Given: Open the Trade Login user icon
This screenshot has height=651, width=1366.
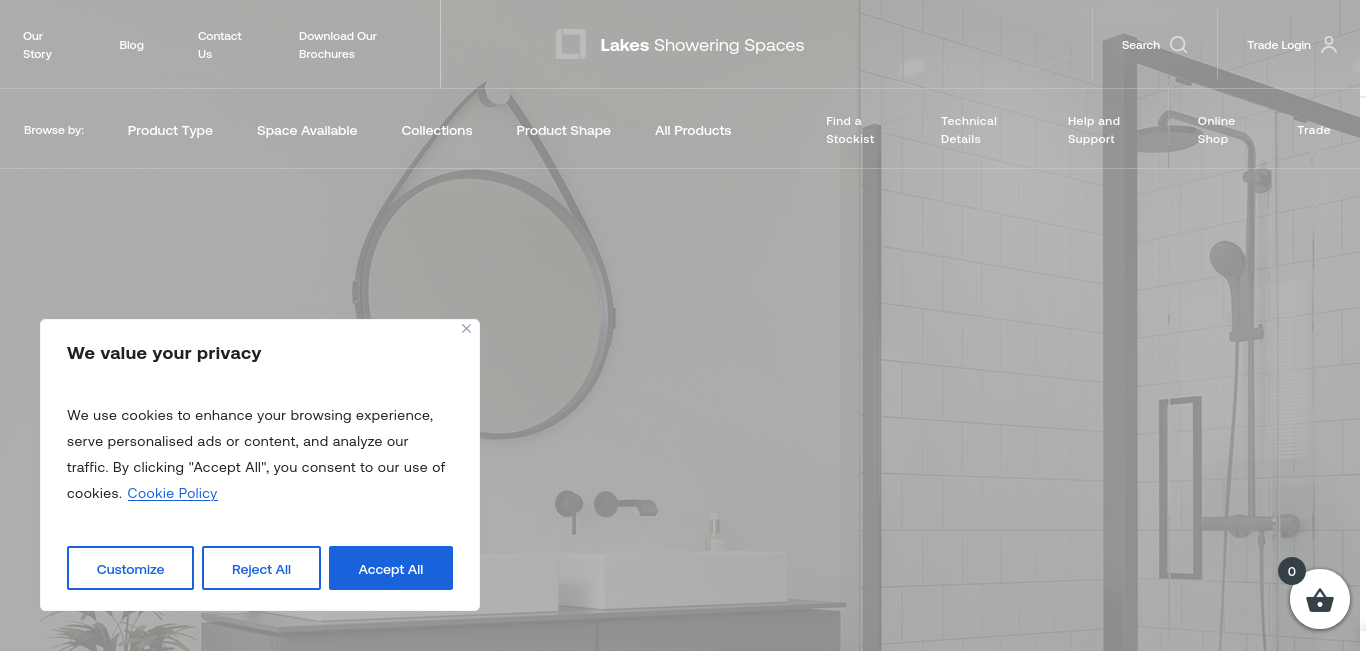Looking at the screenshot, I should [1329, 45].
